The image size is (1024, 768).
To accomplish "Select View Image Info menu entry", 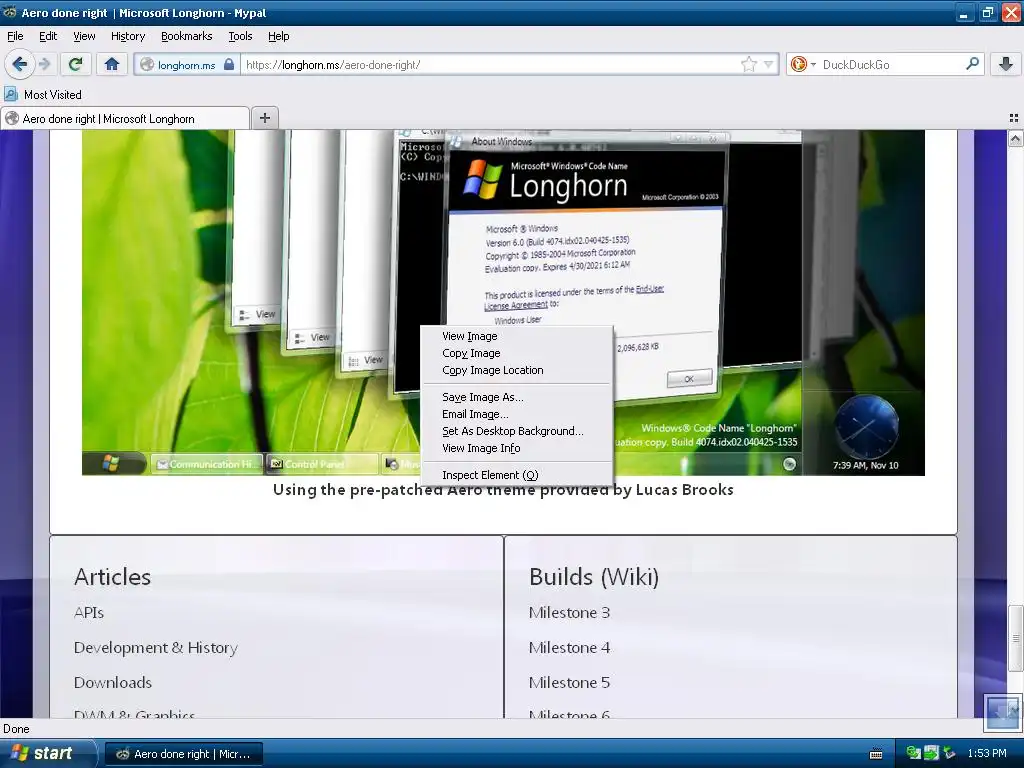I will tap(517, 447).
